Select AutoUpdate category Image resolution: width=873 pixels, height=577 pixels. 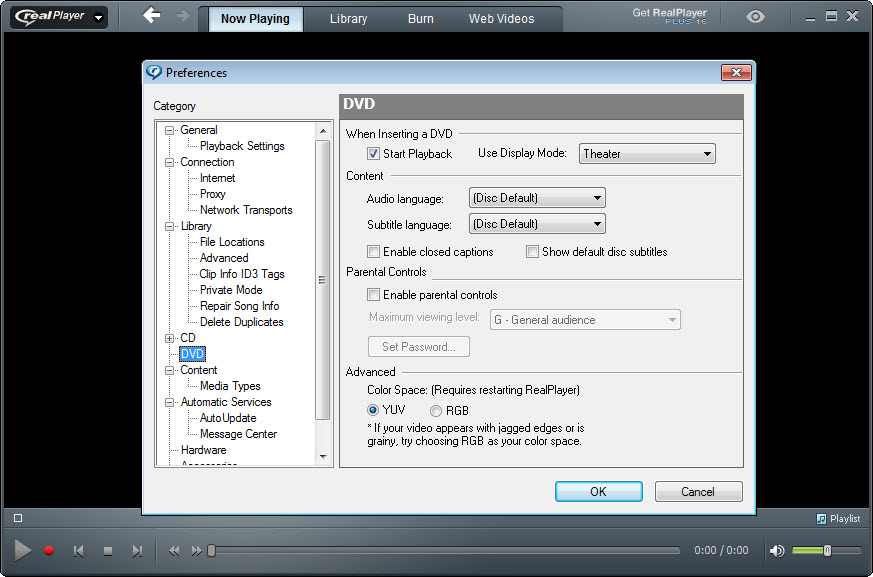[x=228, y=418]
